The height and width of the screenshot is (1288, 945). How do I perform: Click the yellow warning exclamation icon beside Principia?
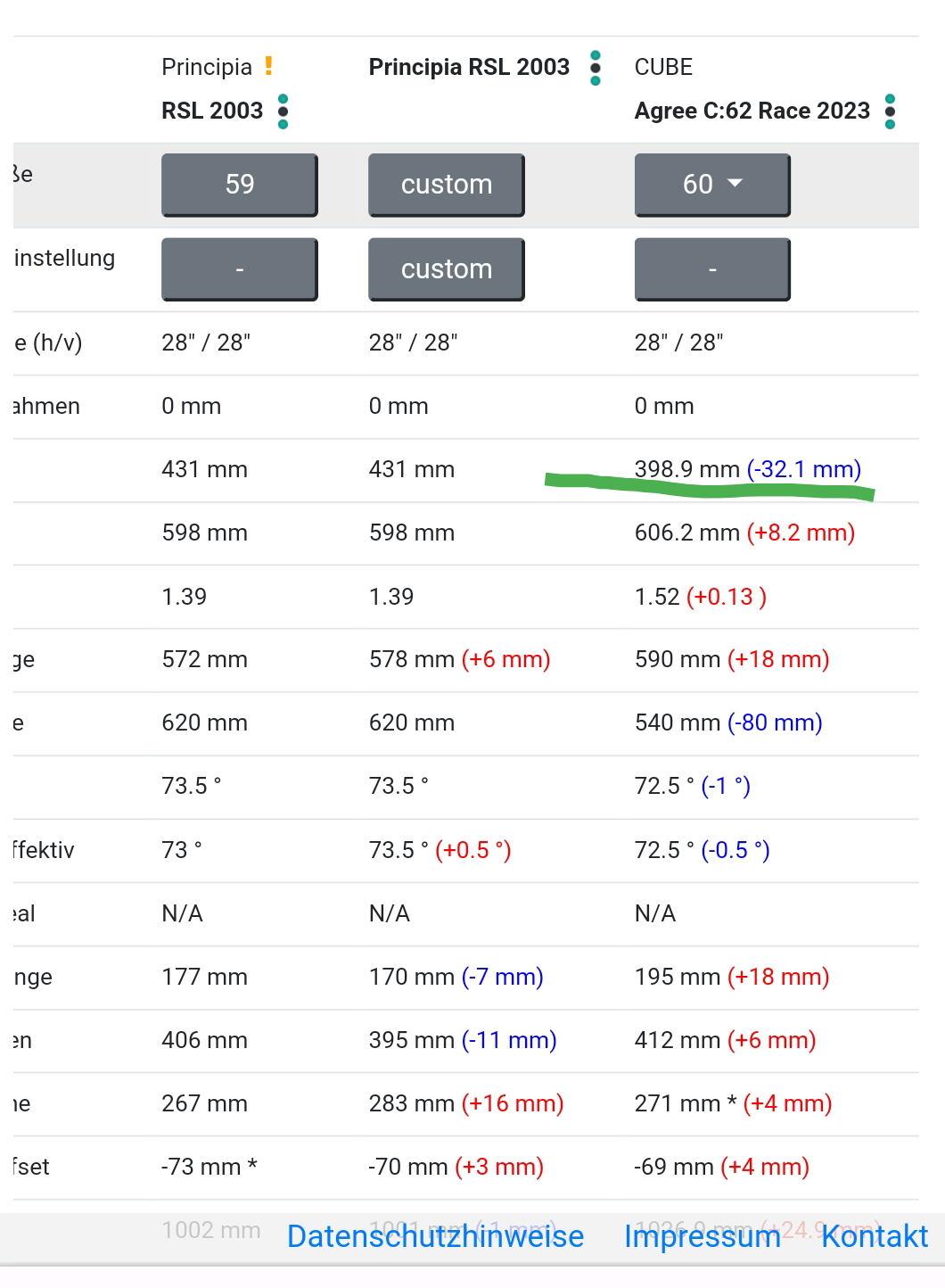click(x=268, y=66)
